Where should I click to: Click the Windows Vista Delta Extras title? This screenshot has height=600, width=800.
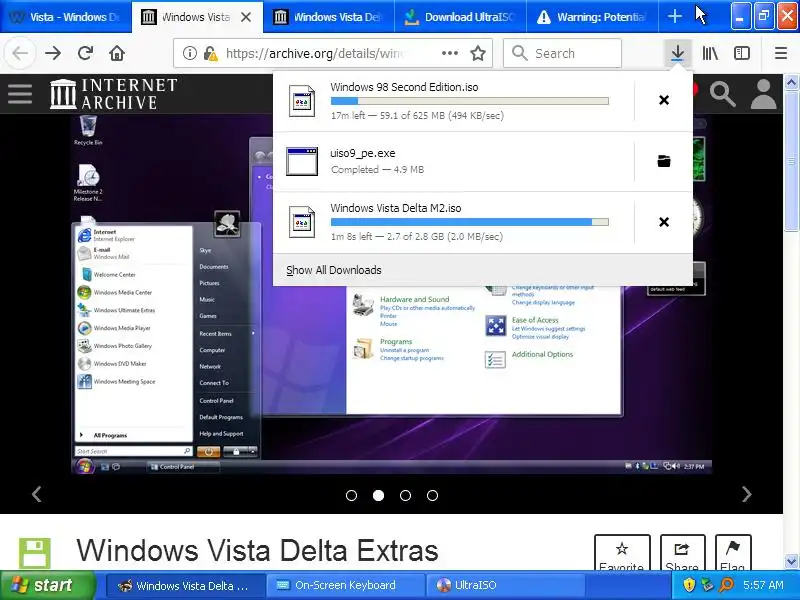pos(257,551)
